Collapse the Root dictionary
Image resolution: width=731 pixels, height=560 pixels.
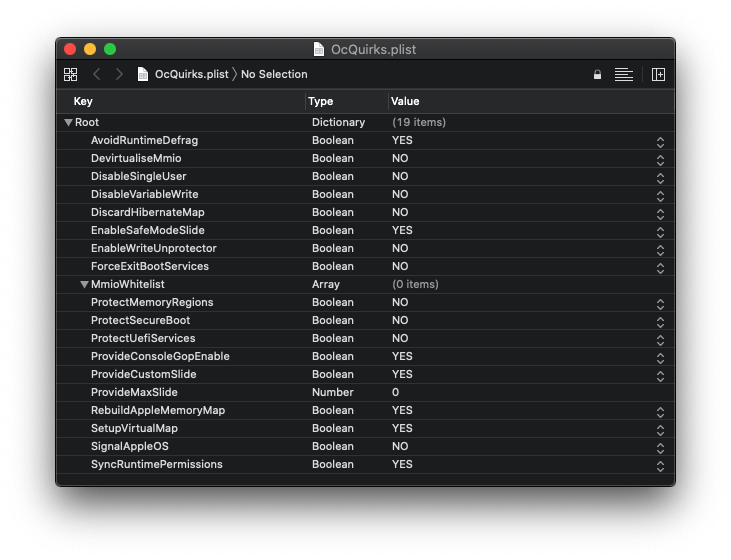point(69,123)
